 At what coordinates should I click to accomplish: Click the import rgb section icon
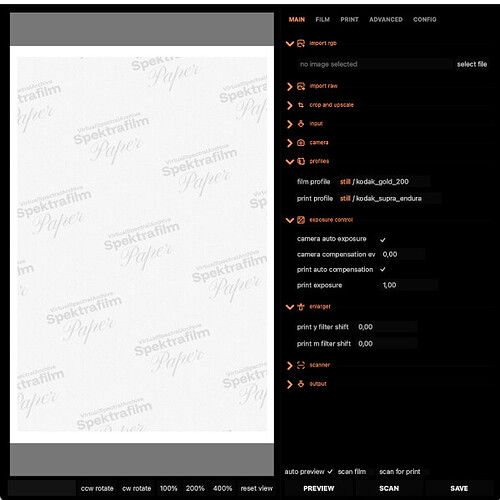(x=301, y=43)
